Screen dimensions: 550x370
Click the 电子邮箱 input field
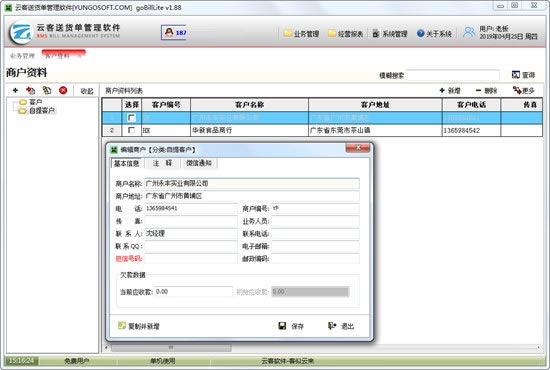tap(315, 246)
